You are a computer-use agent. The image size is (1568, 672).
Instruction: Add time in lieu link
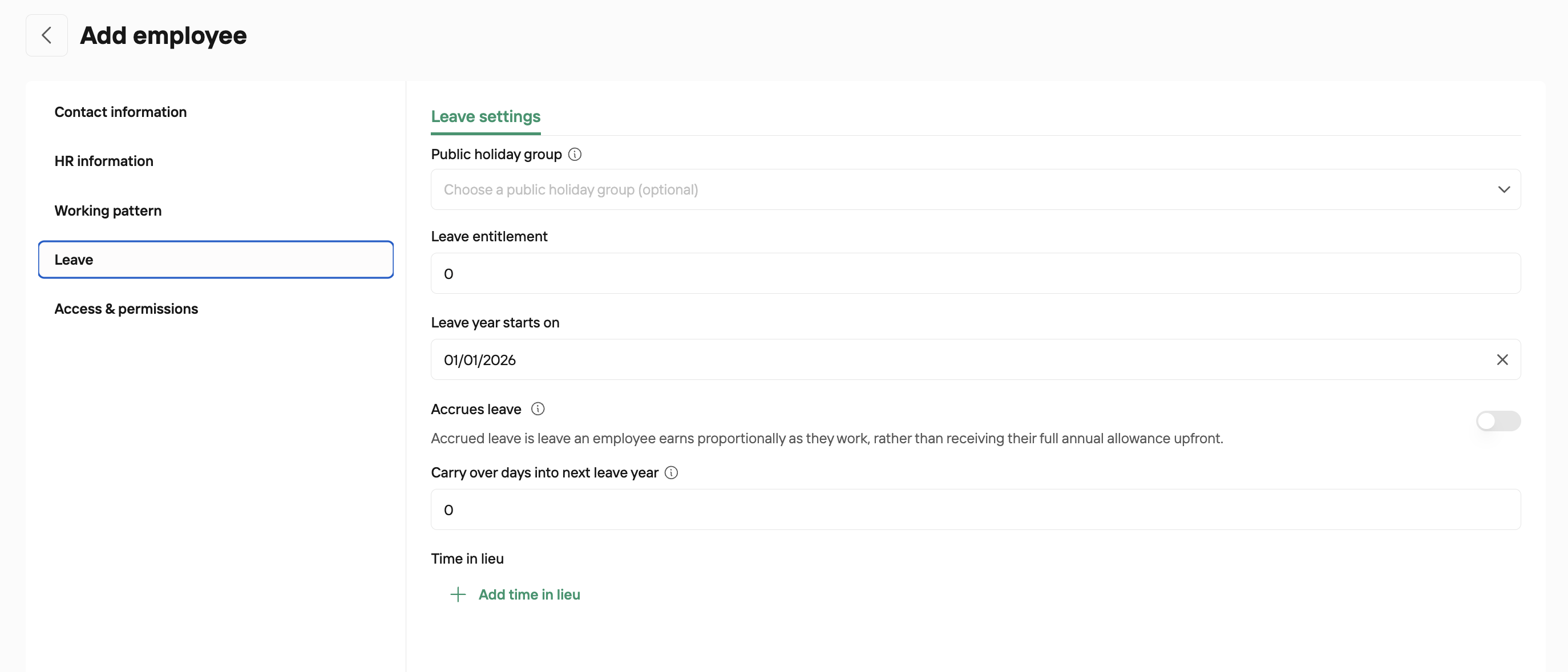pyautogui.click(x=529, y=594)
